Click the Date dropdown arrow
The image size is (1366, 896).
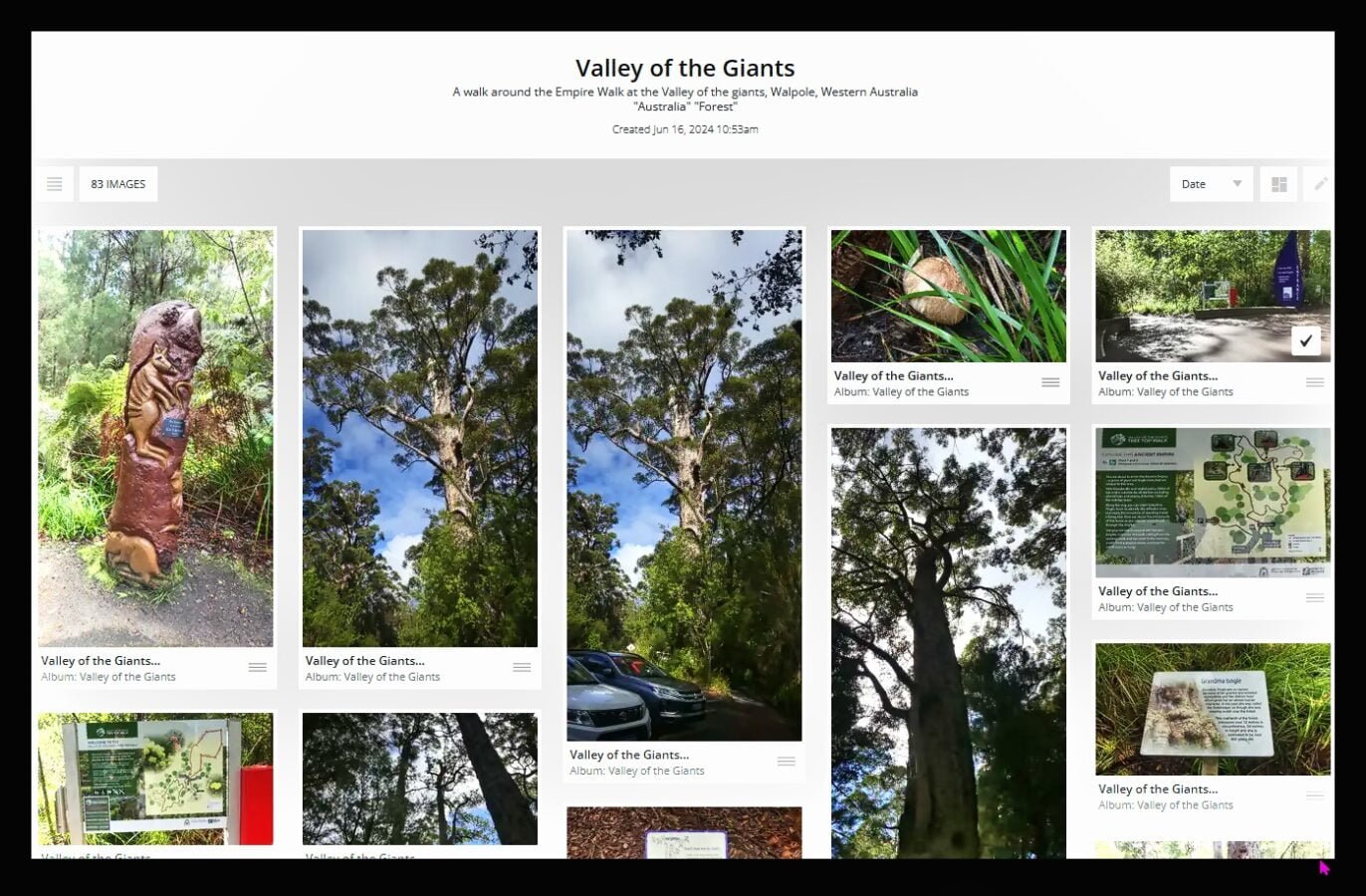1238,184
